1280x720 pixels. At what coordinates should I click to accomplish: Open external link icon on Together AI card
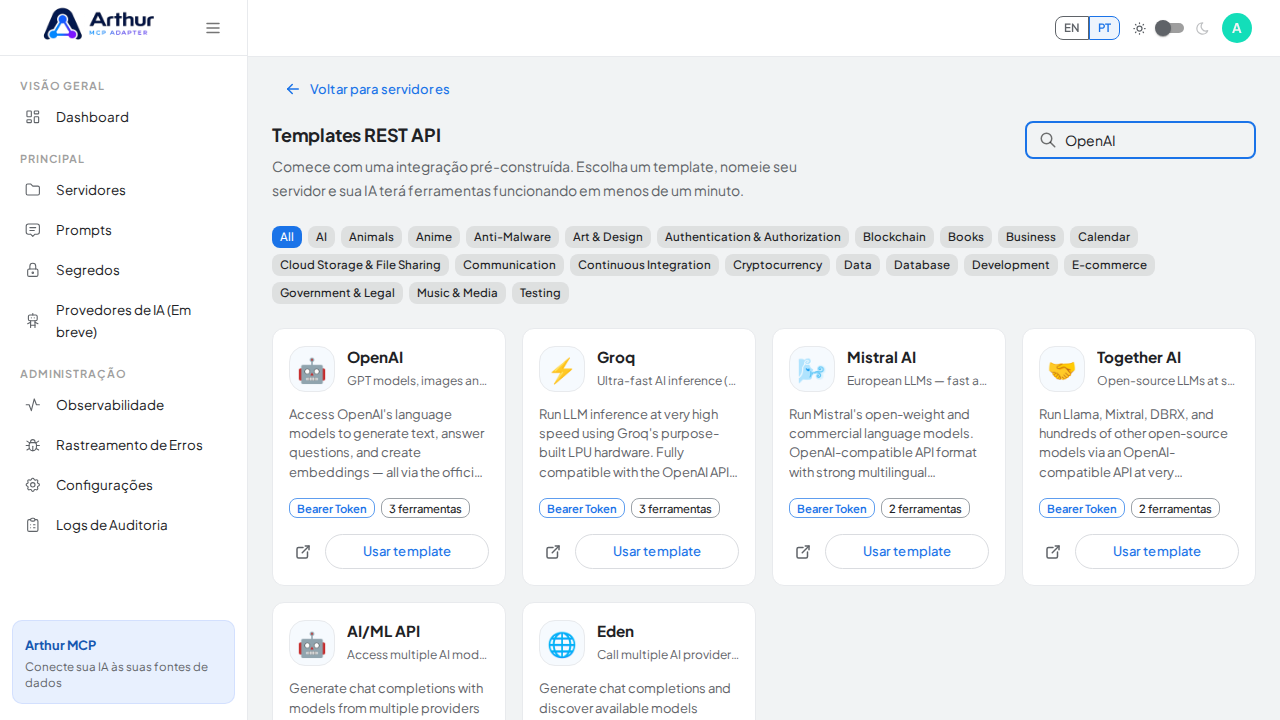coord(1053,552)
